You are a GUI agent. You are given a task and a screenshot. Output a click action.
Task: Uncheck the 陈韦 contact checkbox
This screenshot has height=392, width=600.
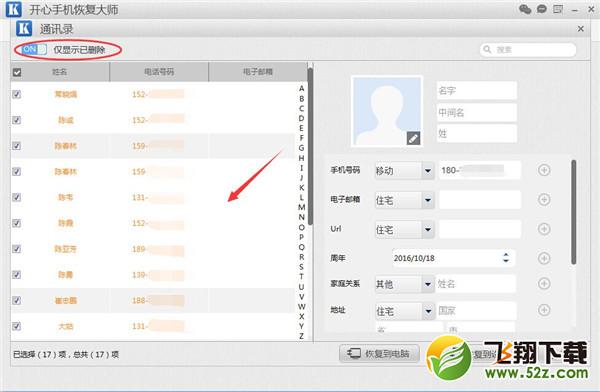16,197
